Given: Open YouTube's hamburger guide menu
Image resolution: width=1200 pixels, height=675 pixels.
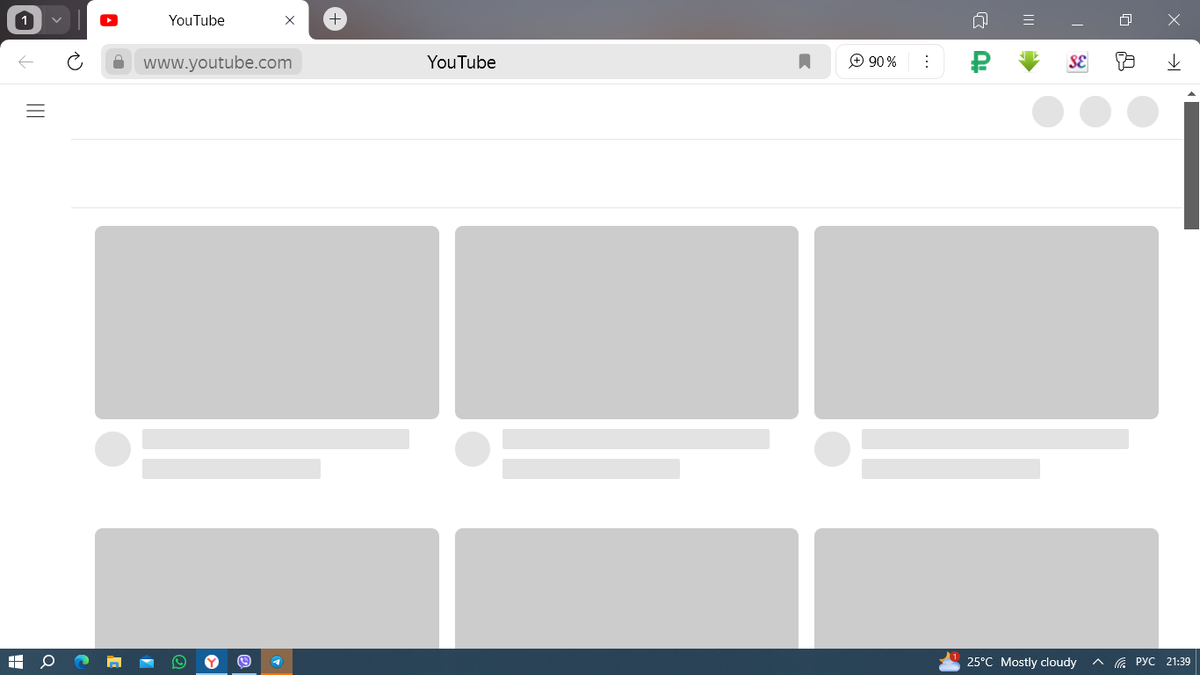Looking at the screenshot, I should (36, 111).
